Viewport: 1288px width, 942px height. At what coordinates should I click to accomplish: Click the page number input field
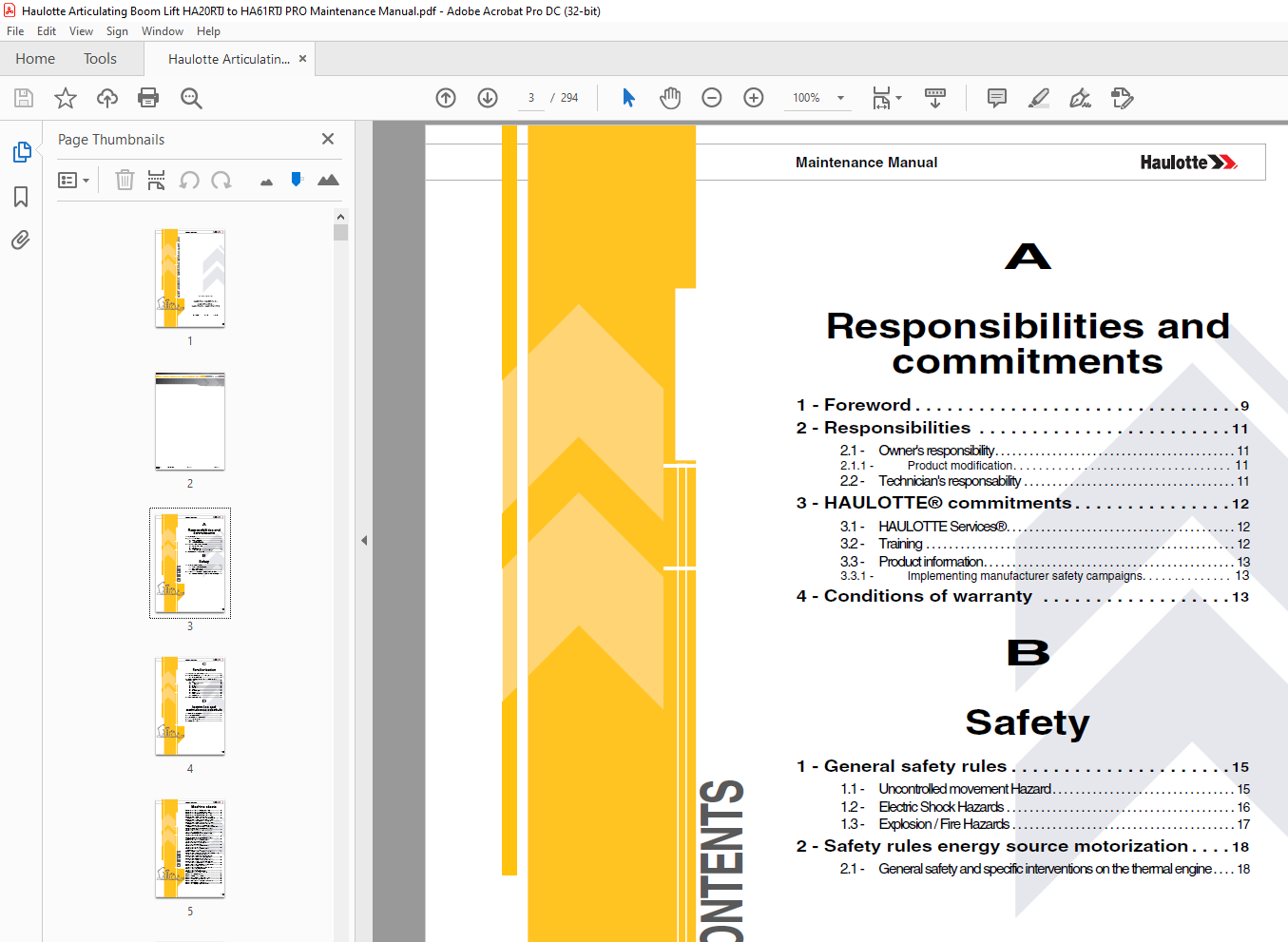point(531,98)
